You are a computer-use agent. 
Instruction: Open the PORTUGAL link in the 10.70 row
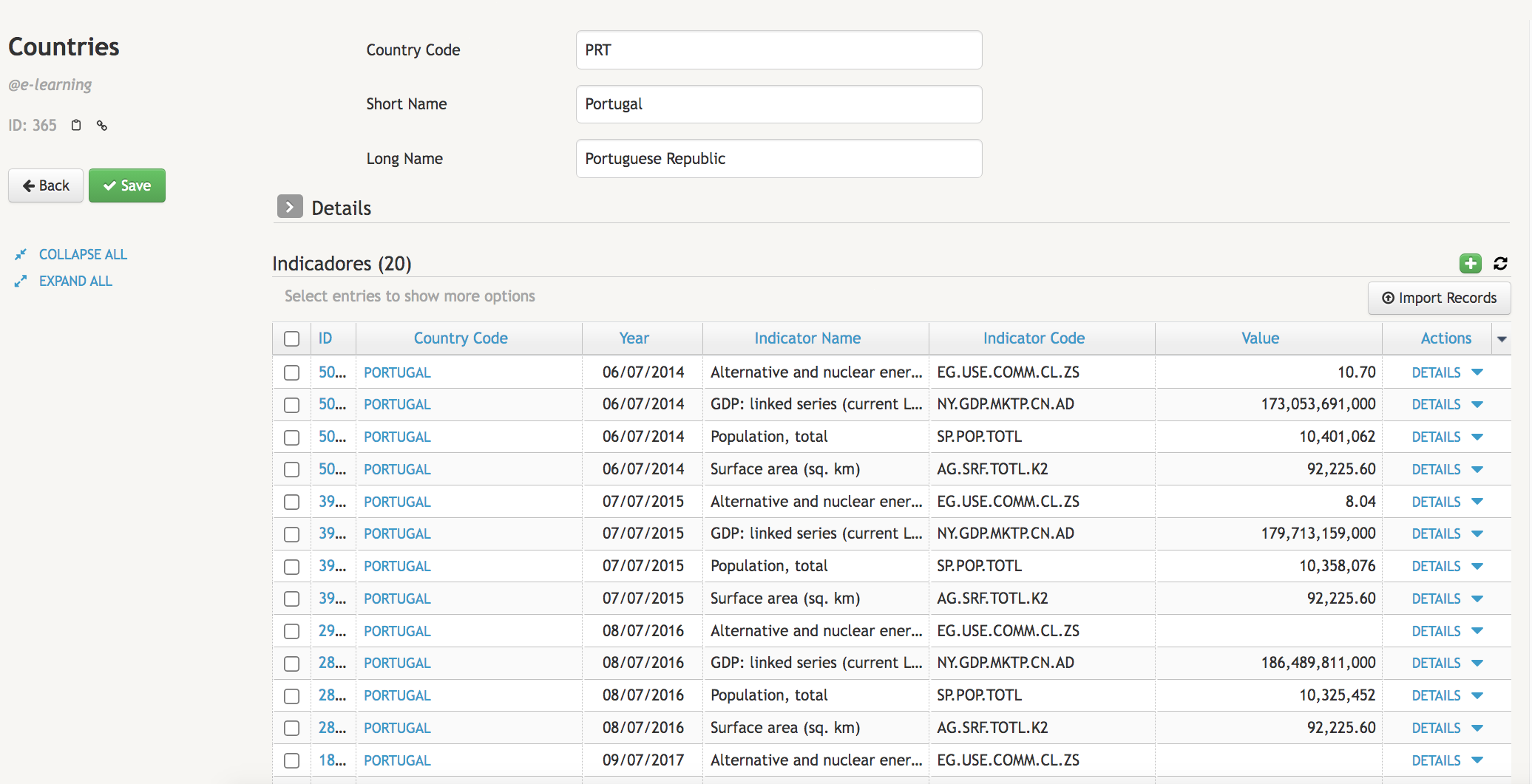pyautogui.click(x=397, y=372)
